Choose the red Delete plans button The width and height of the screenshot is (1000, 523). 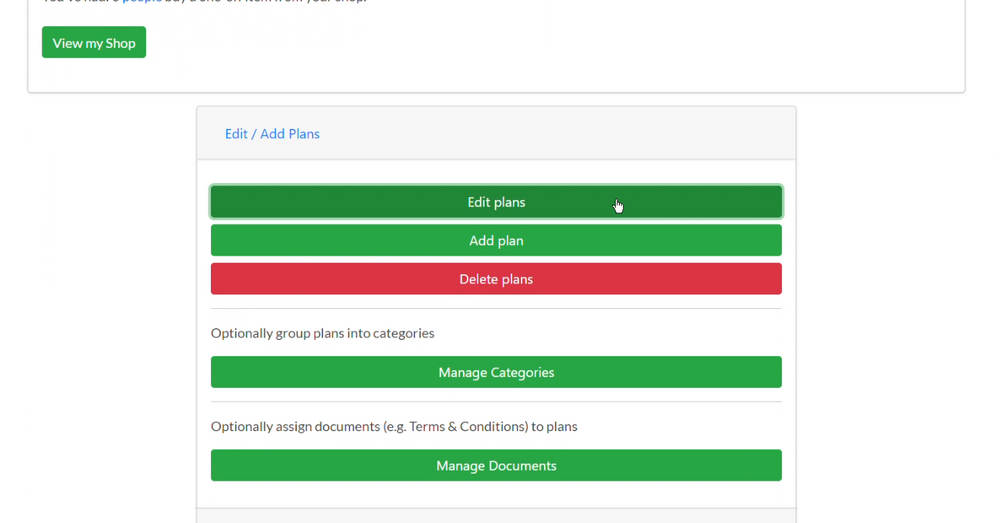(496, 279)
